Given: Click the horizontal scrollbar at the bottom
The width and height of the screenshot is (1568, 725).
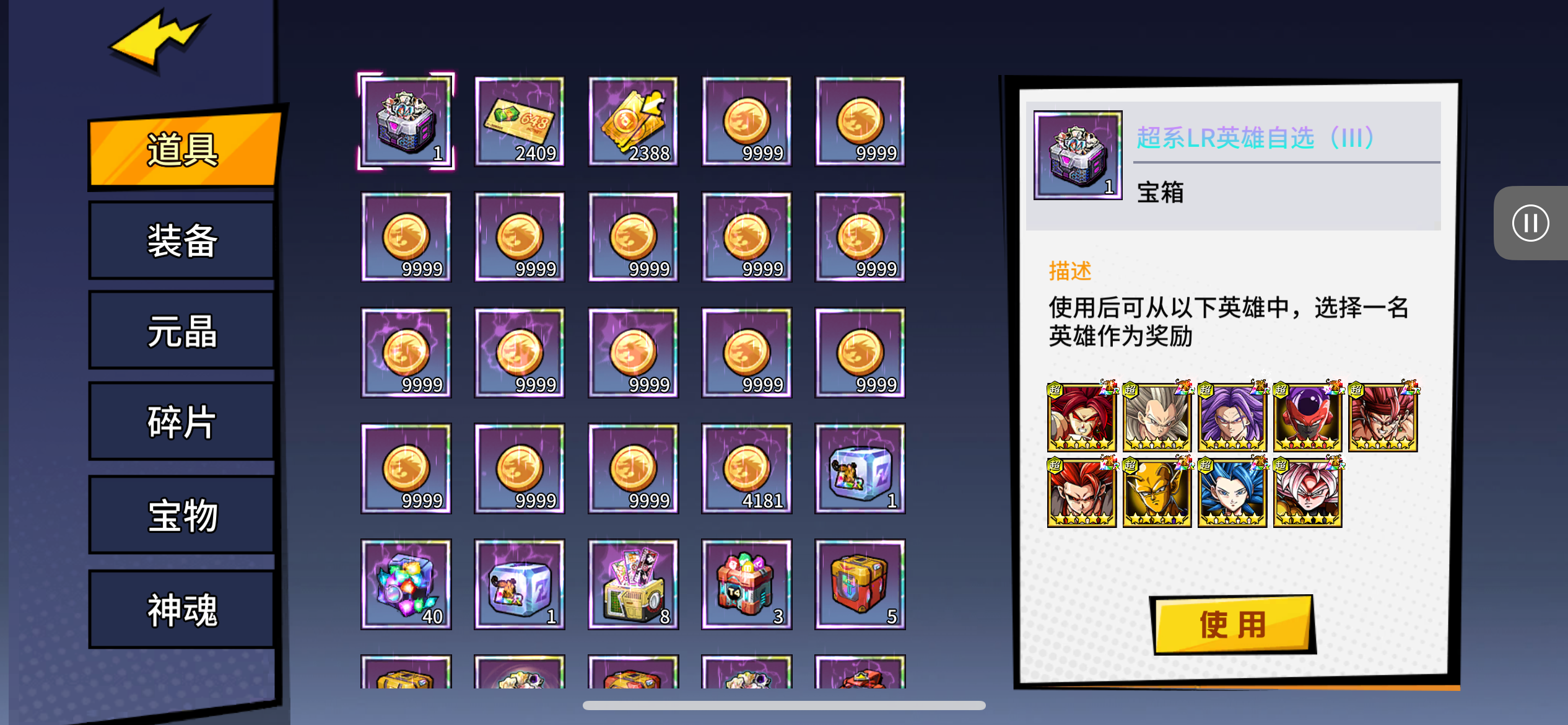Looking at the screenshot, I should pos(784,705).
